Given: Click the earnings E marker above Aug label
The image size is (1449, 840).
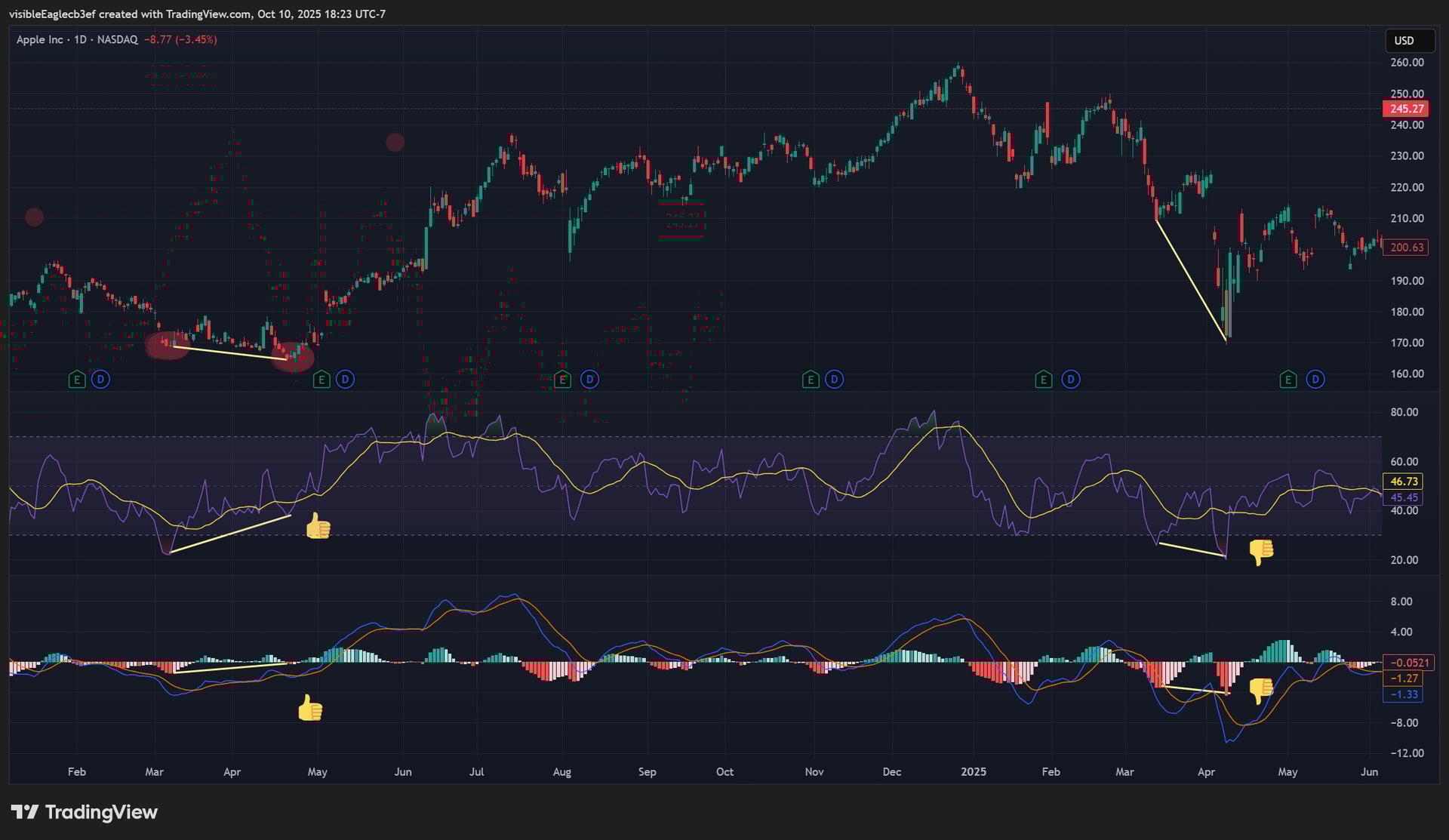Looking at the screenshot, I should [562, 380].
